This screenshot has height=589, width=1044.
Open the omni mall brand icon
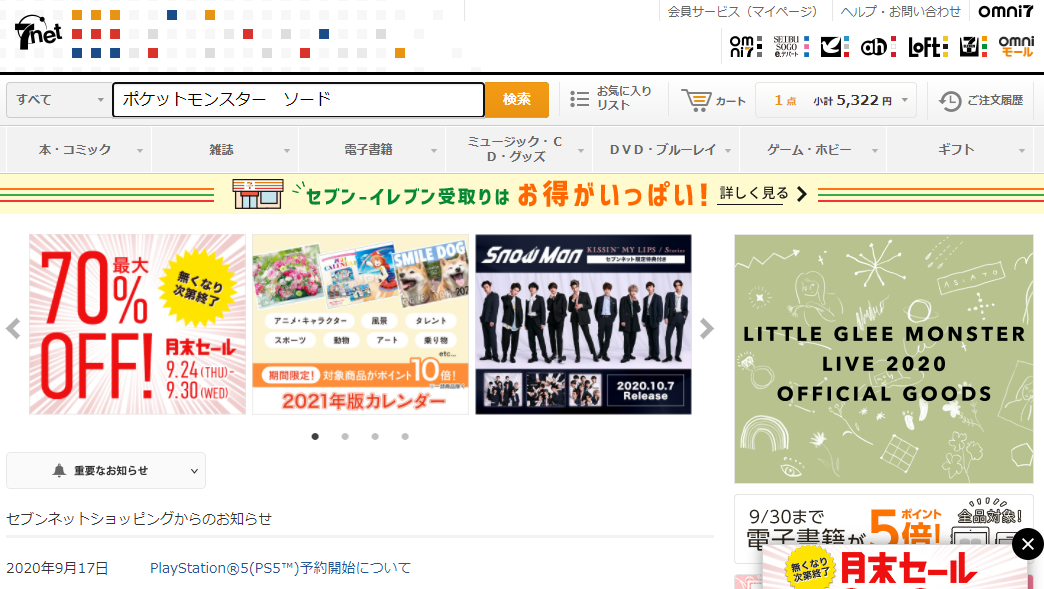(1016, 47)
